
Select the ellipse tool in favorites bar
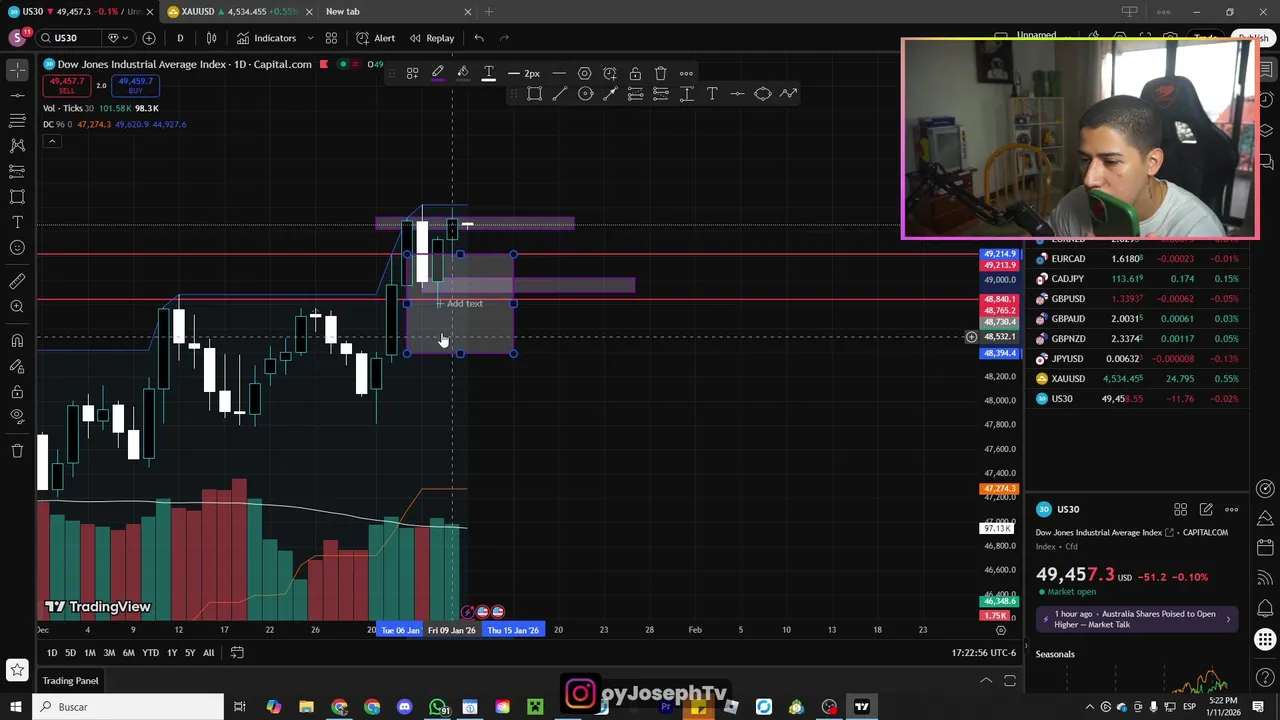[x=763, y=94]
